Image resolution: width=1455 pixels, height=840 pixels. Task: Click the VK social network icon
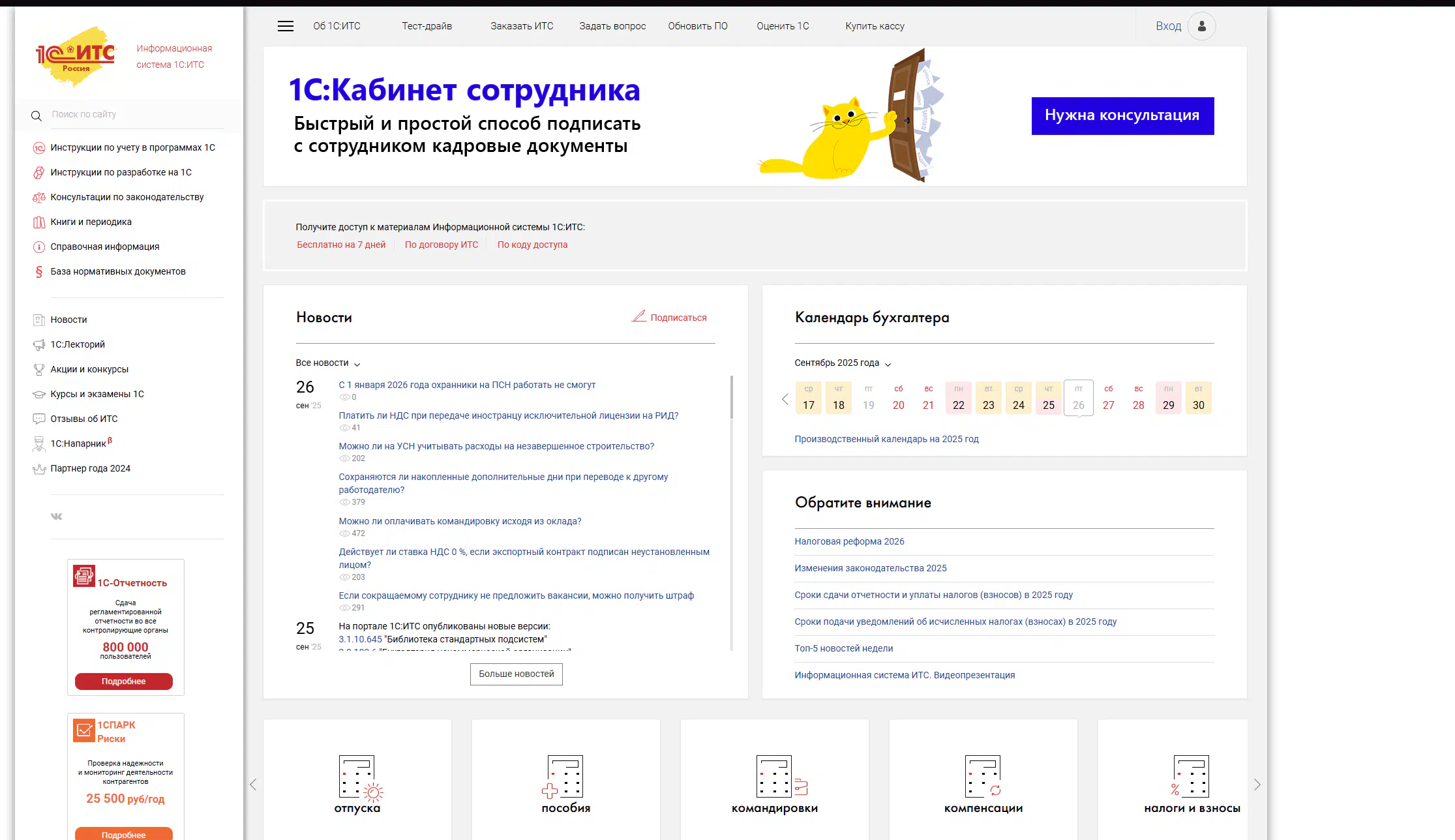point(57,517)
